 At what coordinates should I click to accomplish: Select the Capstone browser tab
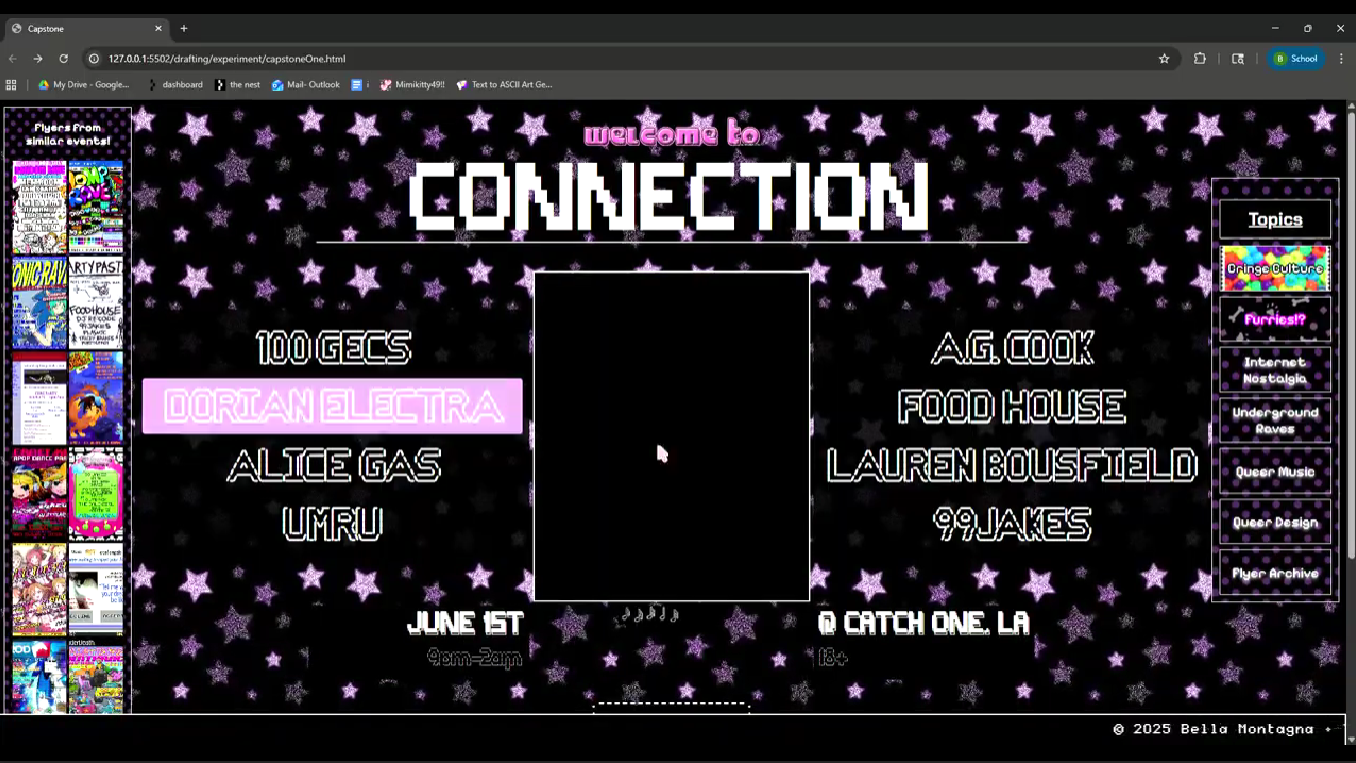click(x=87, y=29)
